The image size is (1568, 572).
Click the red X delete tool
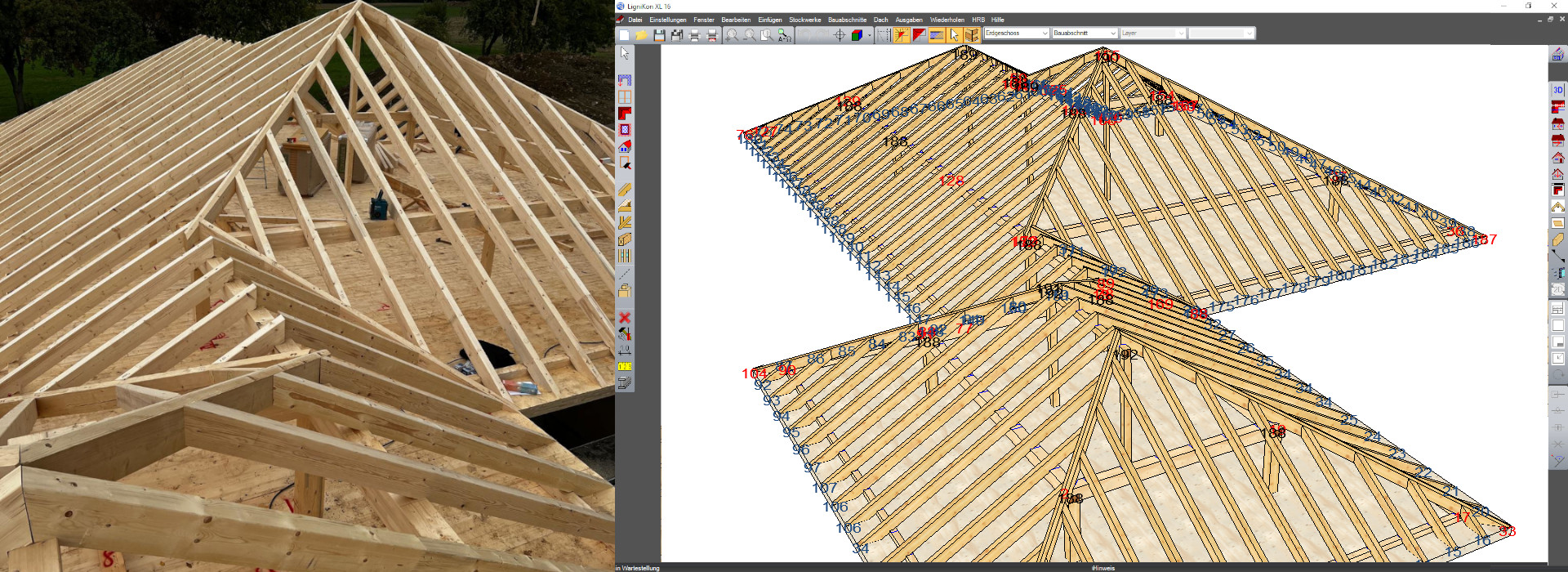[625, 317]
